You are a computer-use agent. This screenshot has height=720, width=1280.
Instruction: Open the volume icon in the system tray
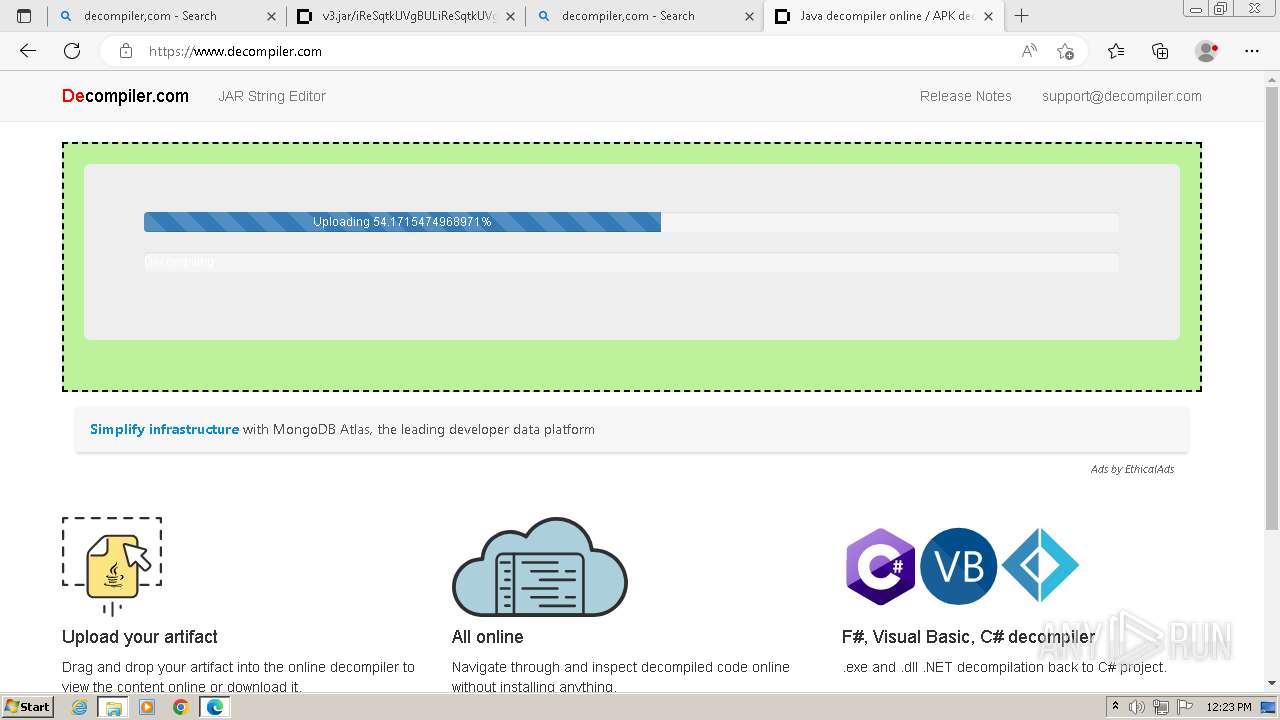click(1137, 707)
